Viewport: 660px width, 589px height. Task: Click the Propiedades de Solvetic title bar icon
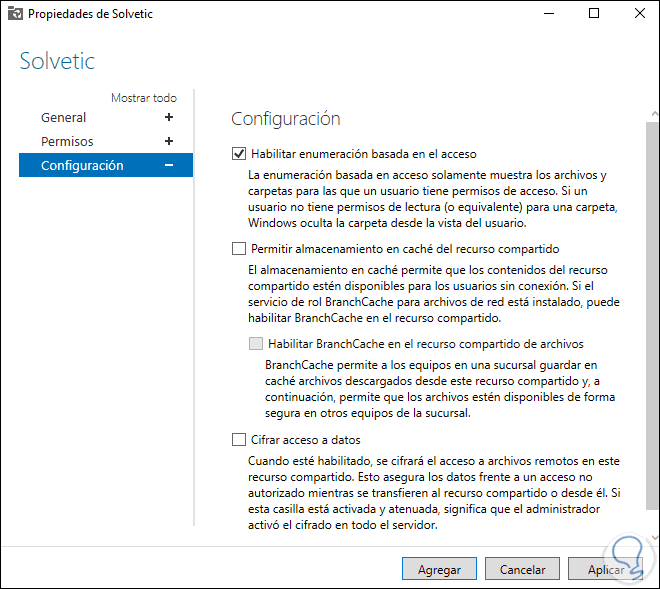(x=15, y=13)
